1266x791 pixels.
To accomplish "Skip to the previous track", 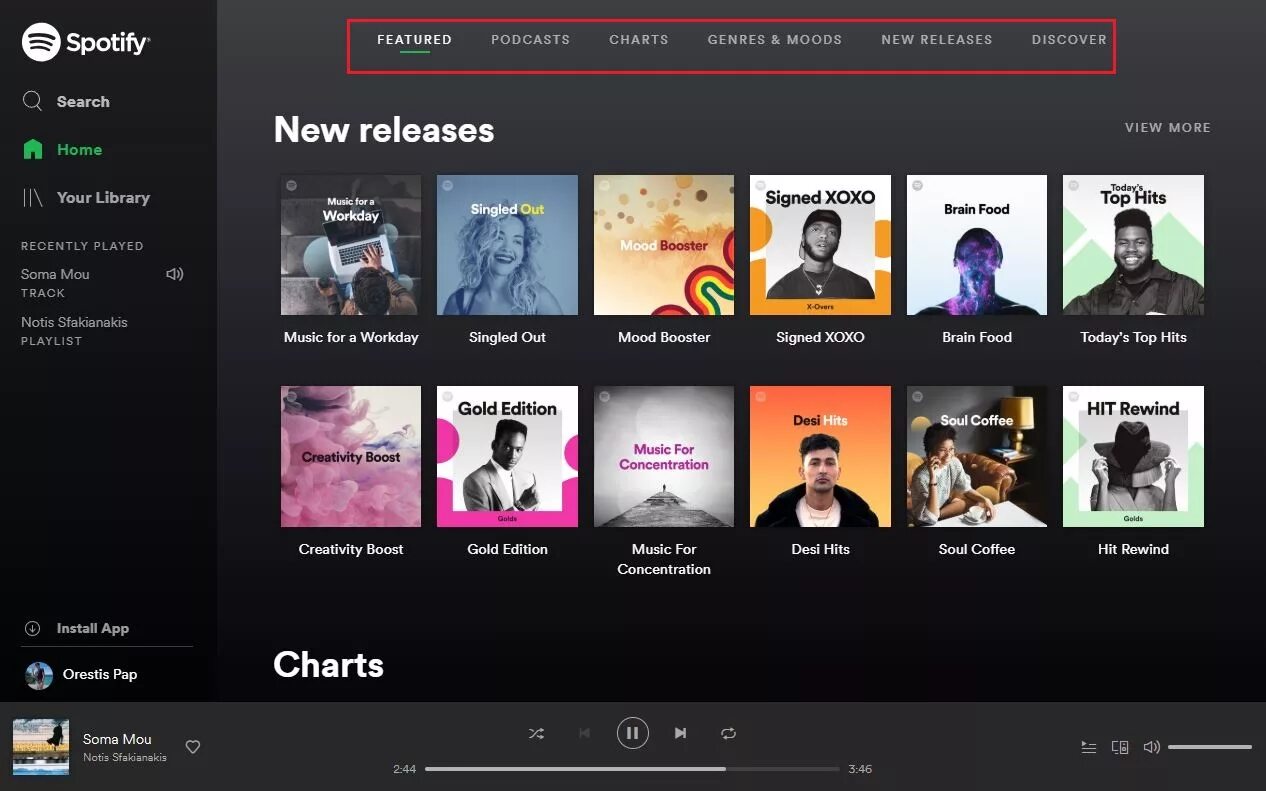I will 585,733.
